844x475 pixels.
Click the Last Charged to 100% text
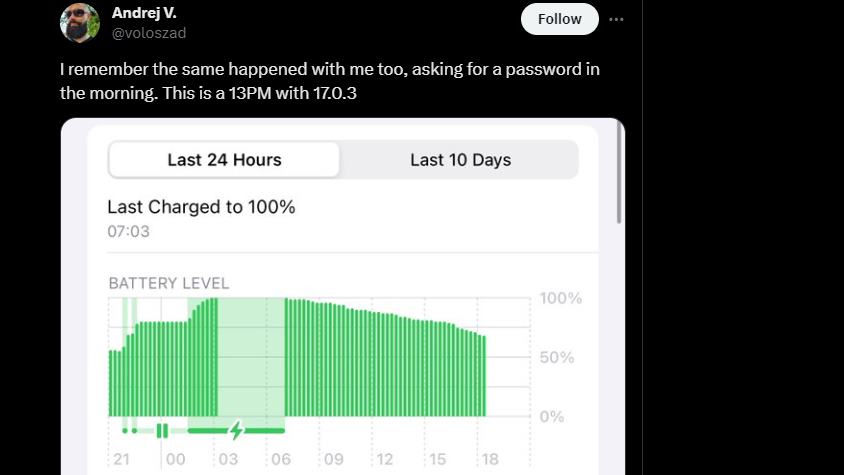(201, 207)
